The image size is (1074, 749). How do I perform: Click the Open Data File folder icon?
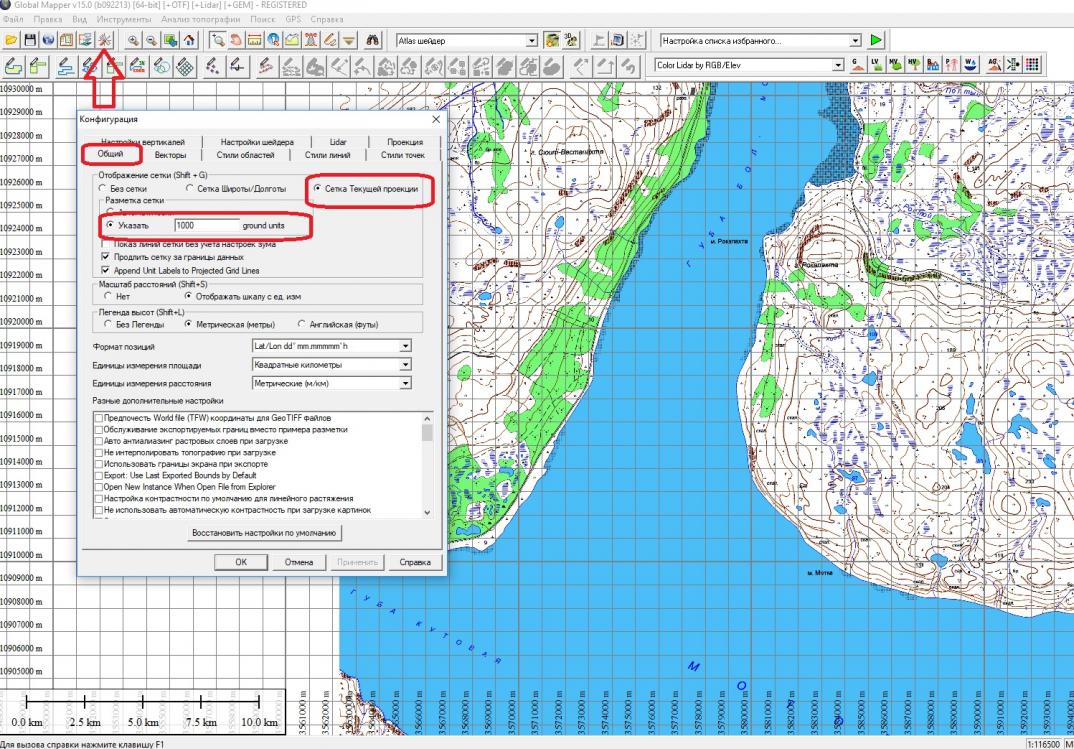pyautogui.click(x=12, y=41)
